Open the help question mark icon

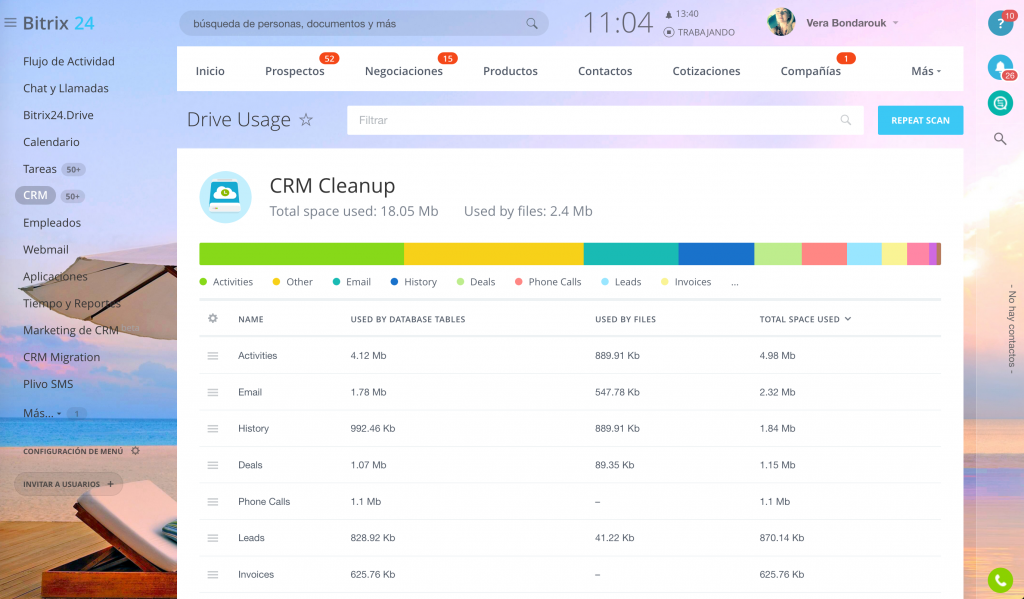(x=1000, y=23)
